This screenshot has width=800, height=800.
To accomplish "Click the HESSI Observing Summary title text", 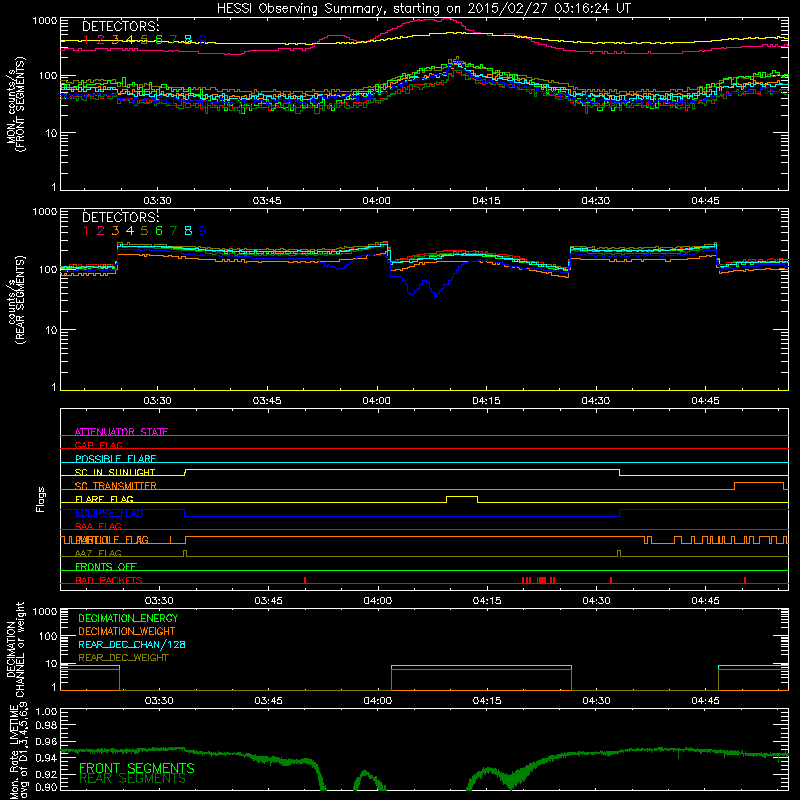I will click(x=423, y=9).
